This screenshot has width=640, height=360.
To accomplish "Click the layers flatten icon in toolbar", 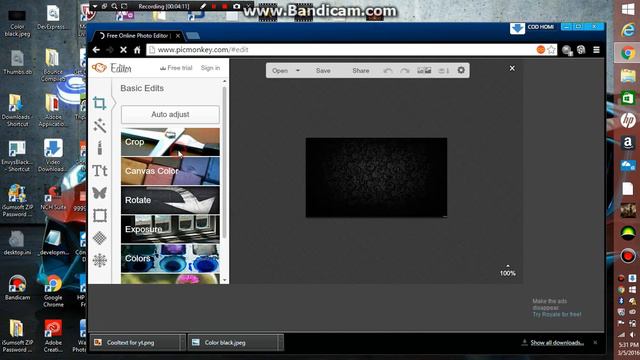I will [444, 71].
